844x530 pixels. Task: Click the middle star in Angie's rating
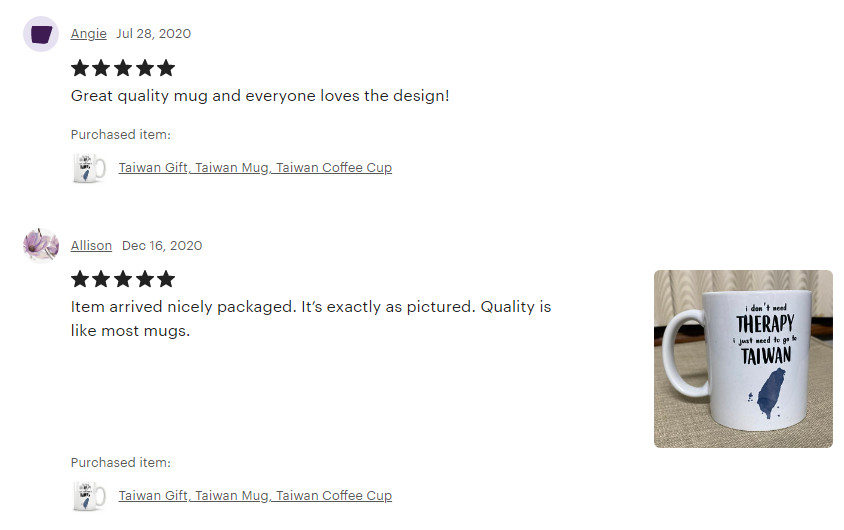123,68
